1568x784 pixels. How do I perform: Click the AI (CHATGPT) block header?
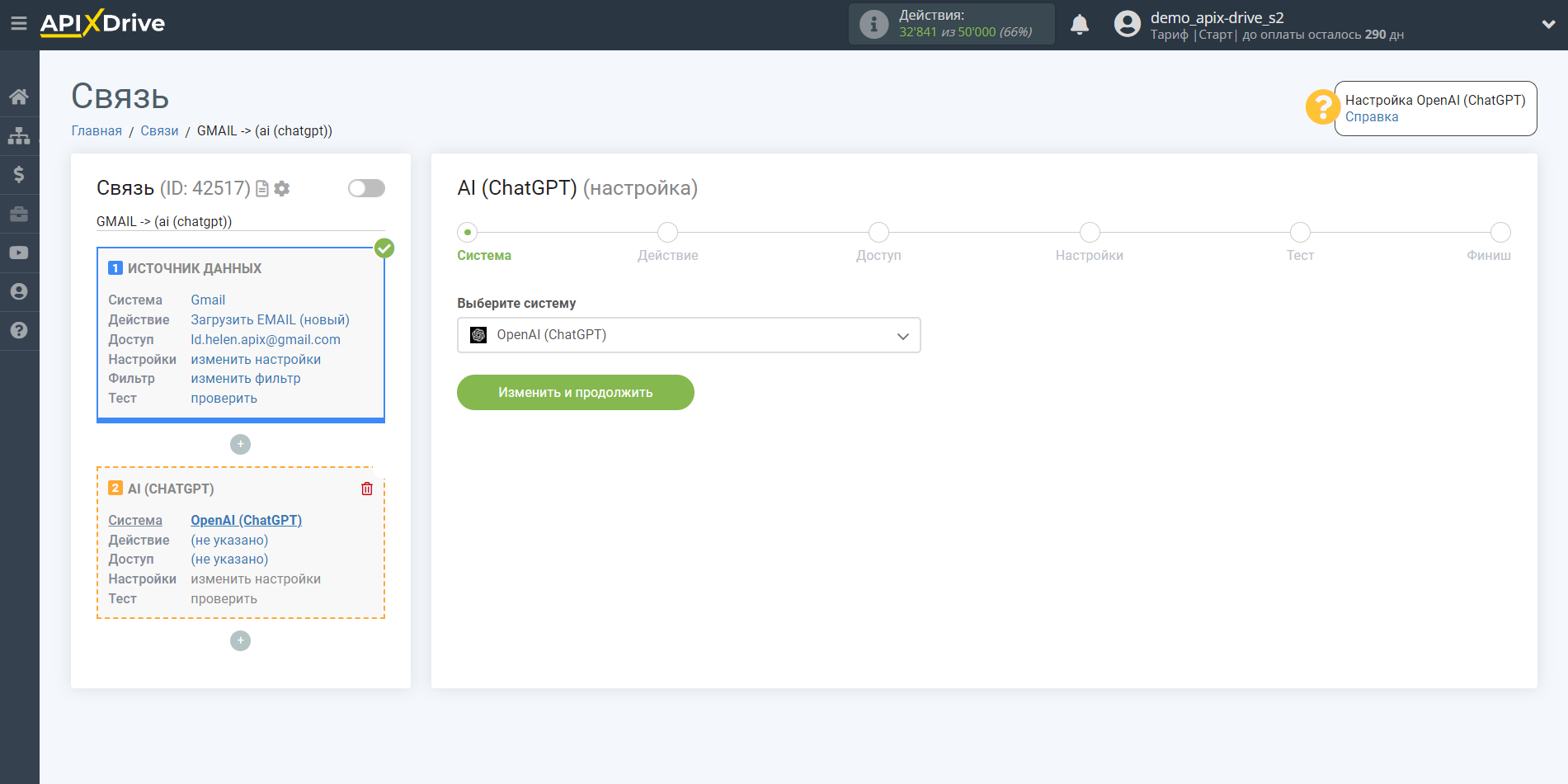(x=171, y=489)
